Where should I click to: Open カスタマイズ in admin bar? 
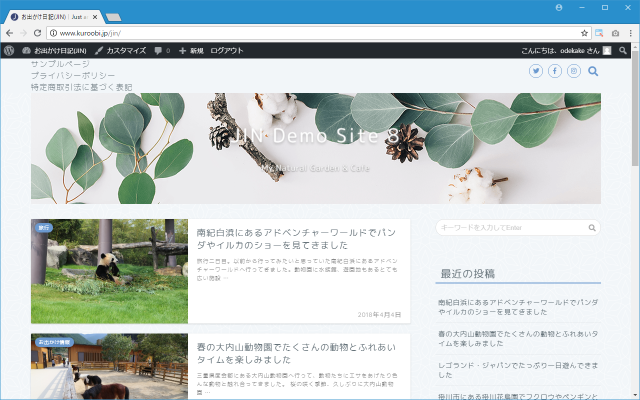120,51
